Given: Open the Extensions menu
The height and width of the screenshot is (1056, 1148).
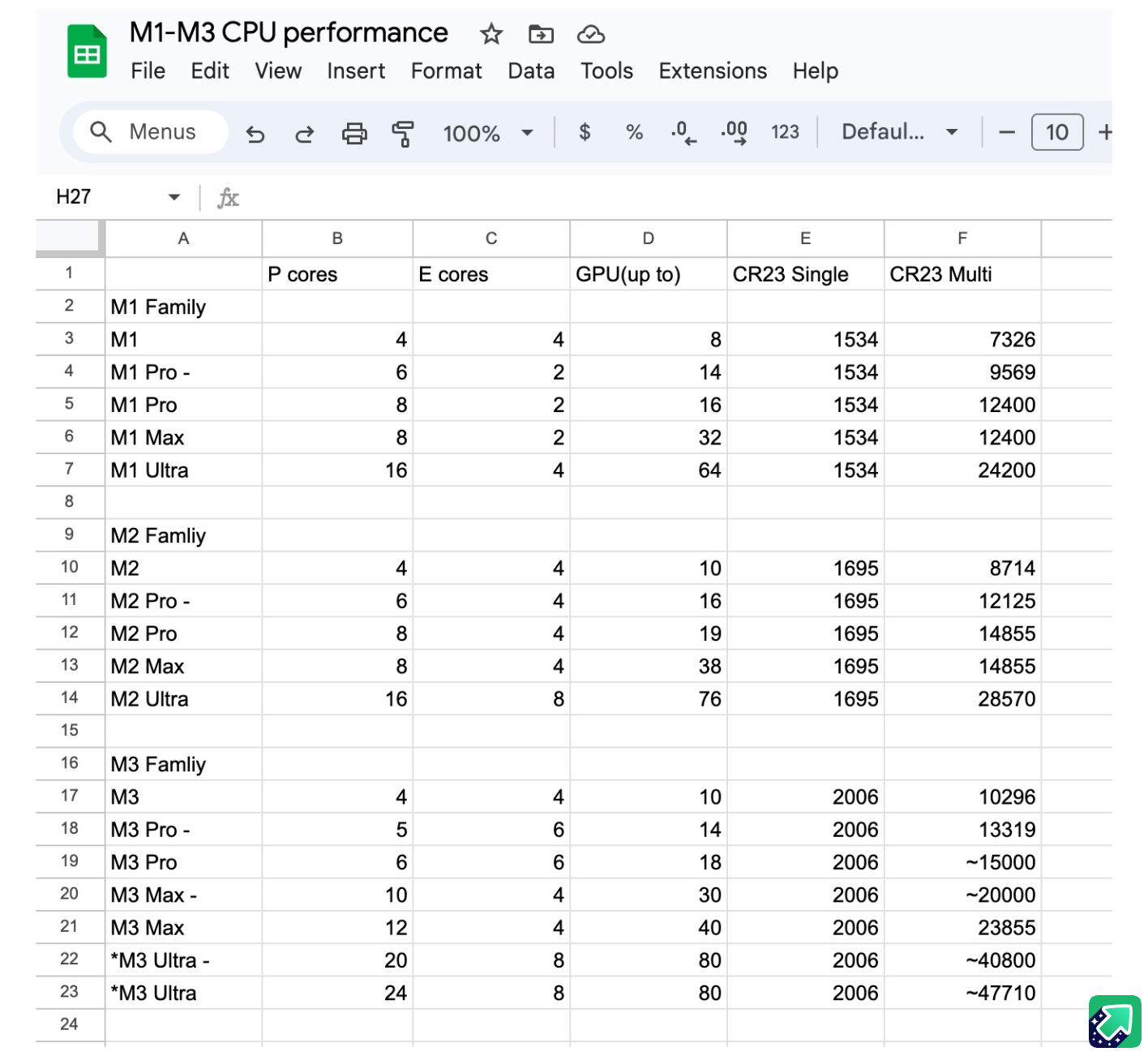Looking at the screenshot, I should [713, 71].
